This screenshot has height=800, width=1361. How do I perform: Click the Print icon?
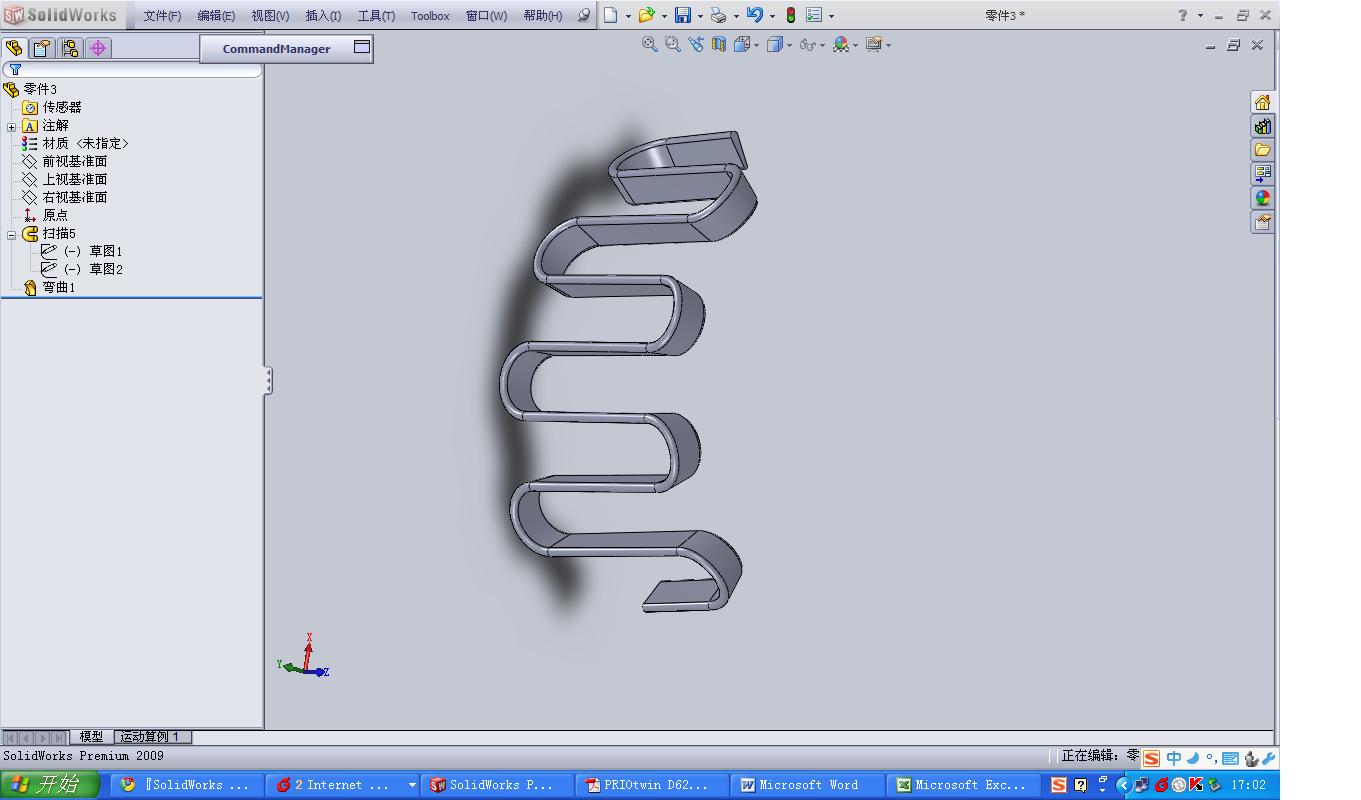pyautogui.click(x=718, y=15)
